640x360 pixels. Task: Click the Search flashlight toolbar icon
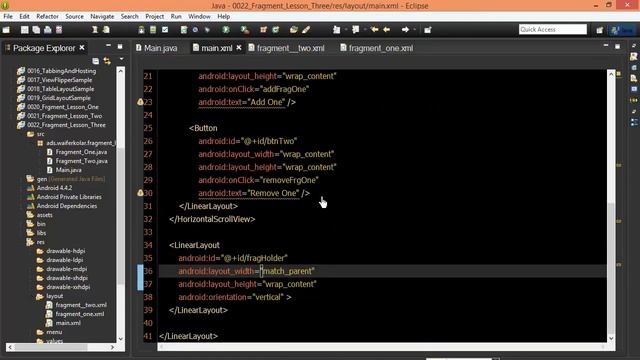[306, 30]
